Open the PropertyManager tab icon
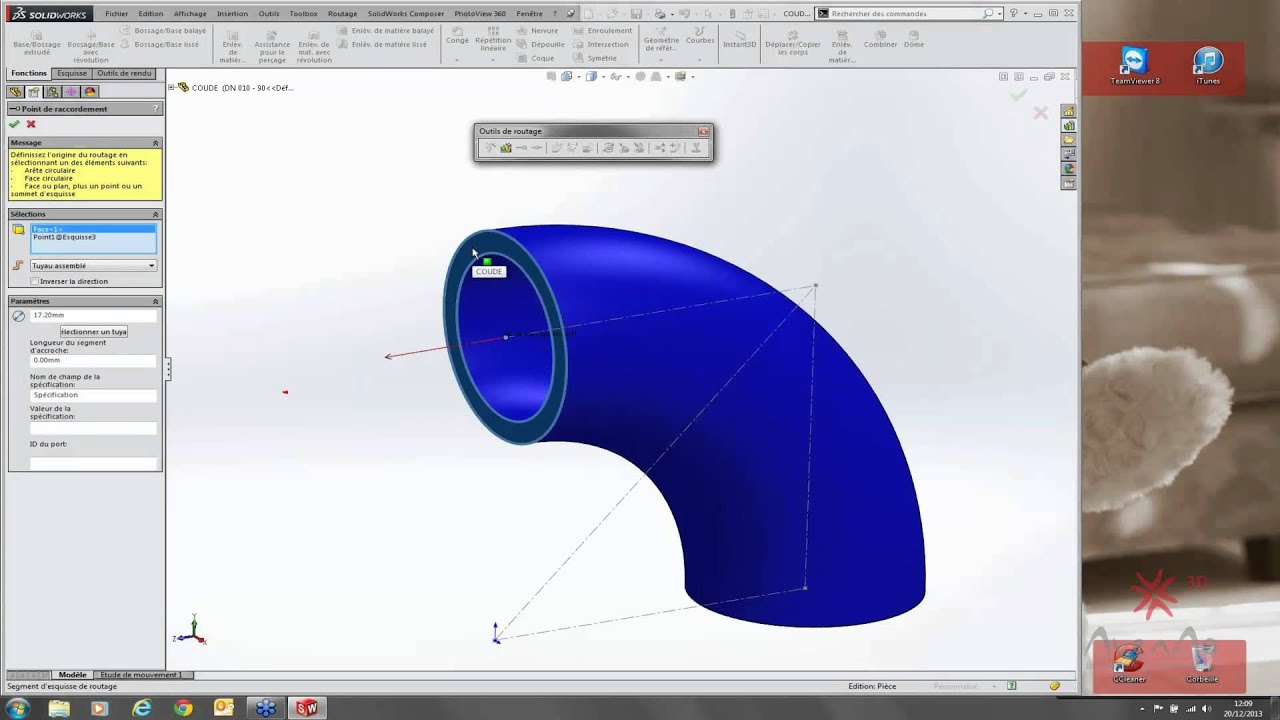The width and height of the screenshot is (1280, 720). [34, 92]
